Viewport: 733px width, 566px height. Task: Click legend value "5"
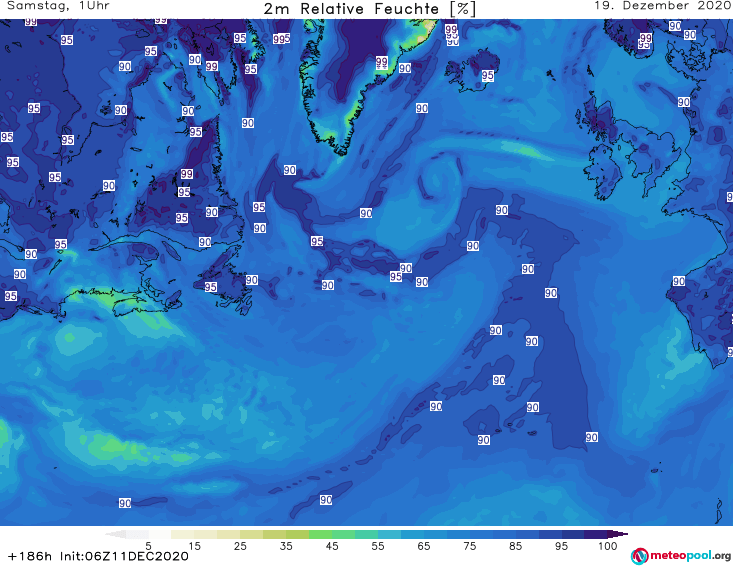click(148, 546)
